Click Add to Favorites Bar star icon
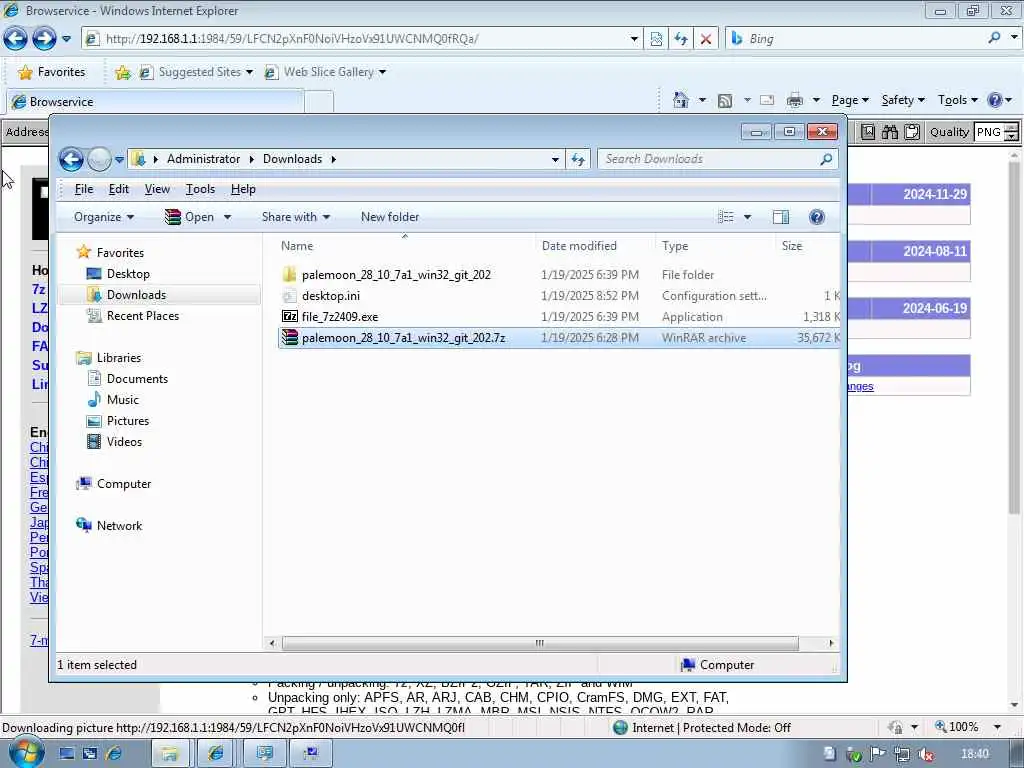Screen dimensions: 1024x768 (123, 72)
